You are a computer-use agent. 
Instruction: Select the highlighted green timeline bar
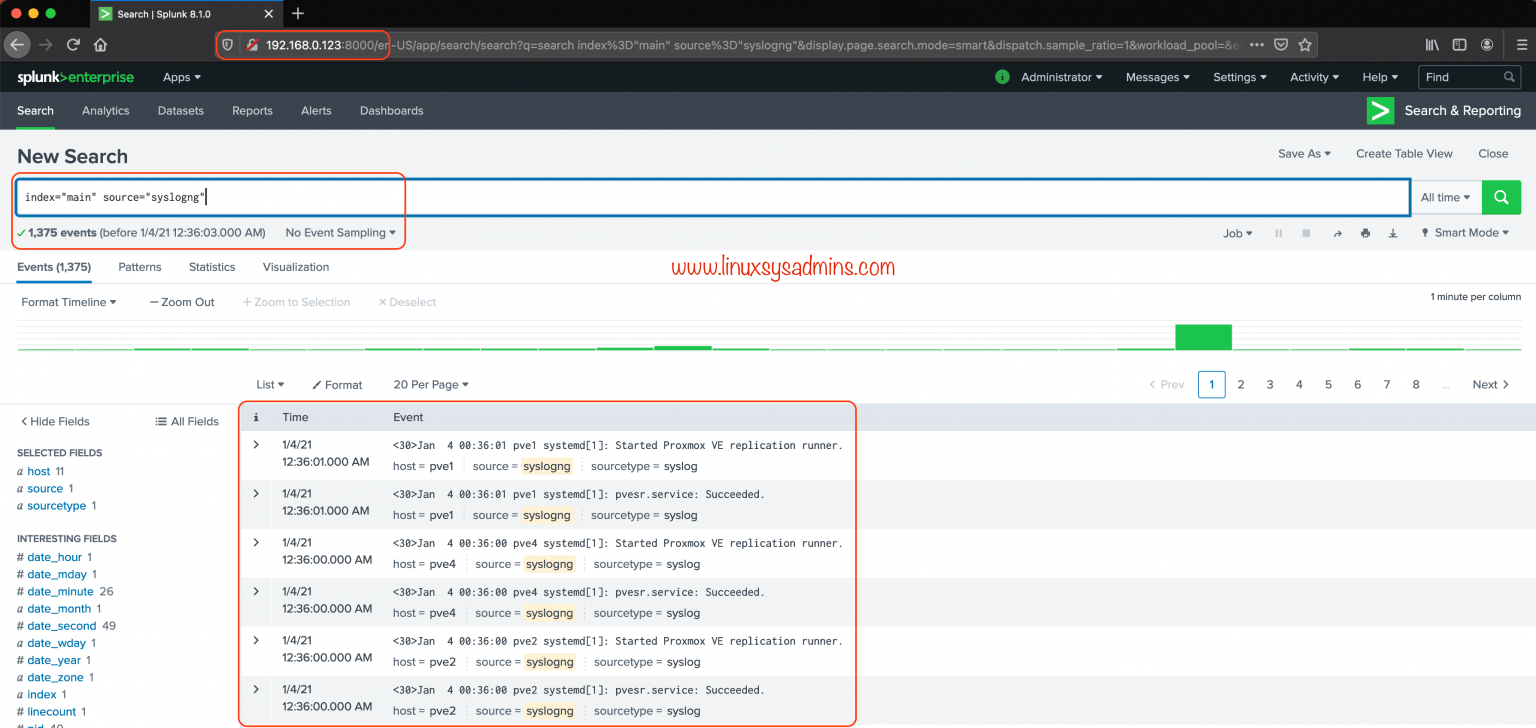tap(1203, 336)
